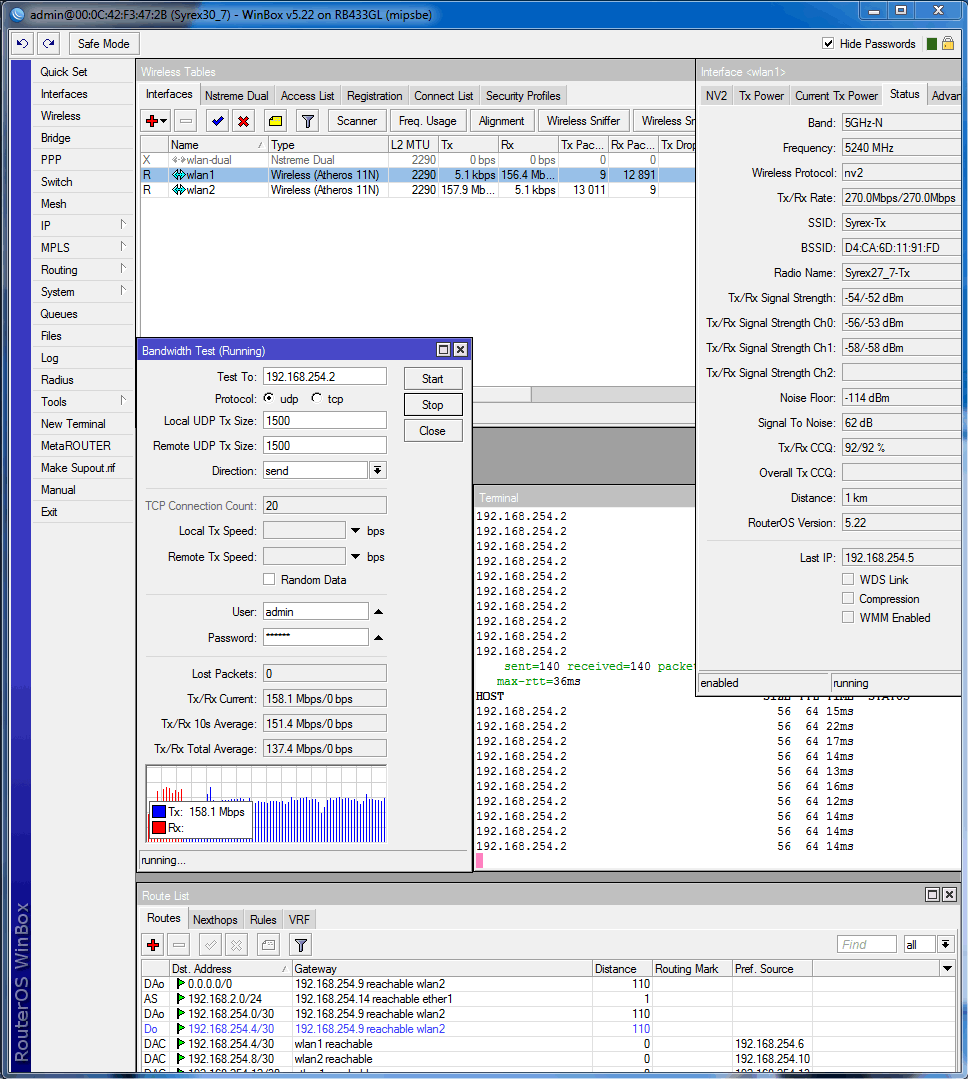Expand Remote Tx Speed field arrow
968x1079 pixels.
tap(356, 557)
